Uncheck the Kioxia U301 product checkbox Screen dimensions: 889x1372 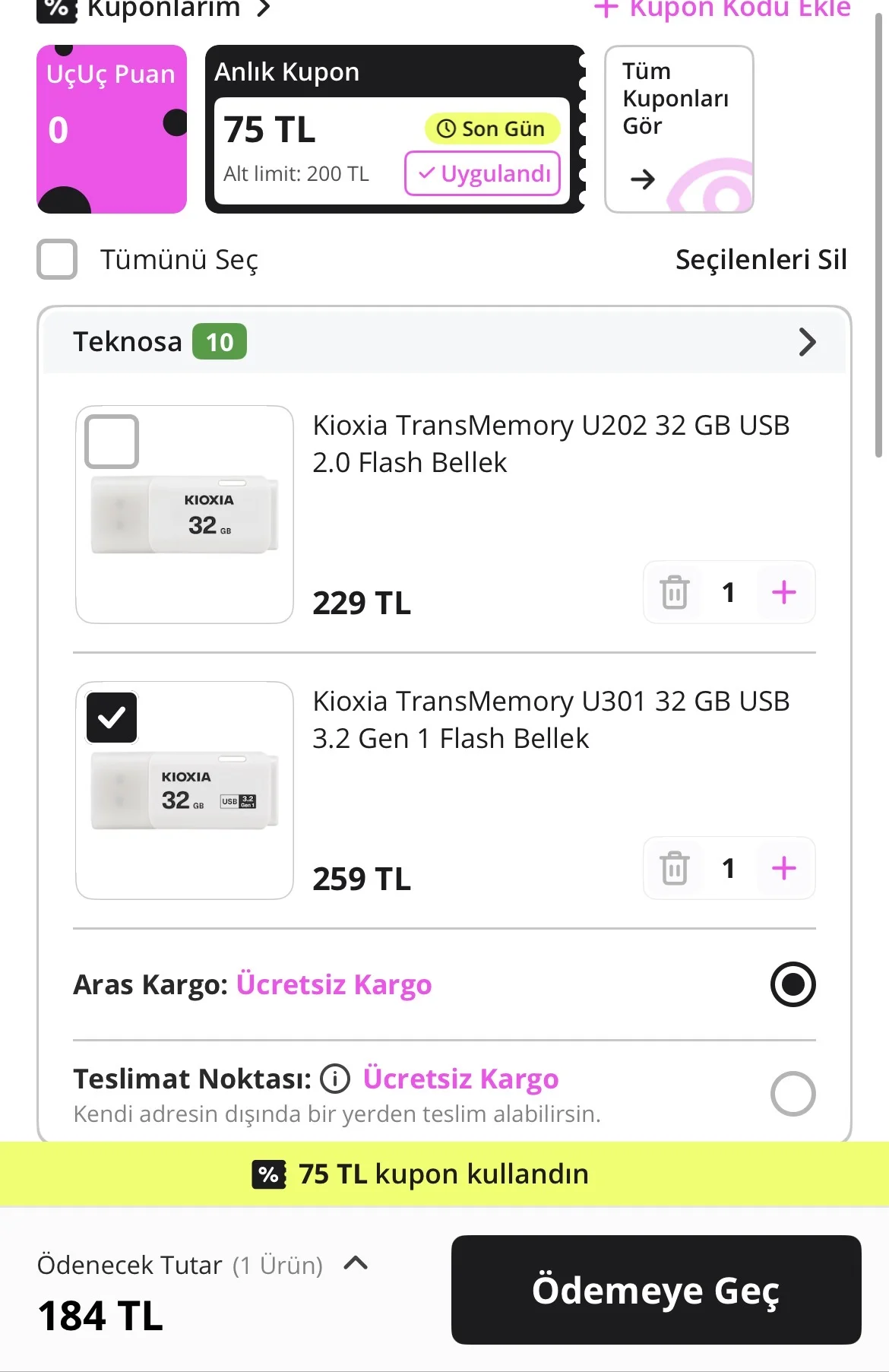[x=112, y=718]
